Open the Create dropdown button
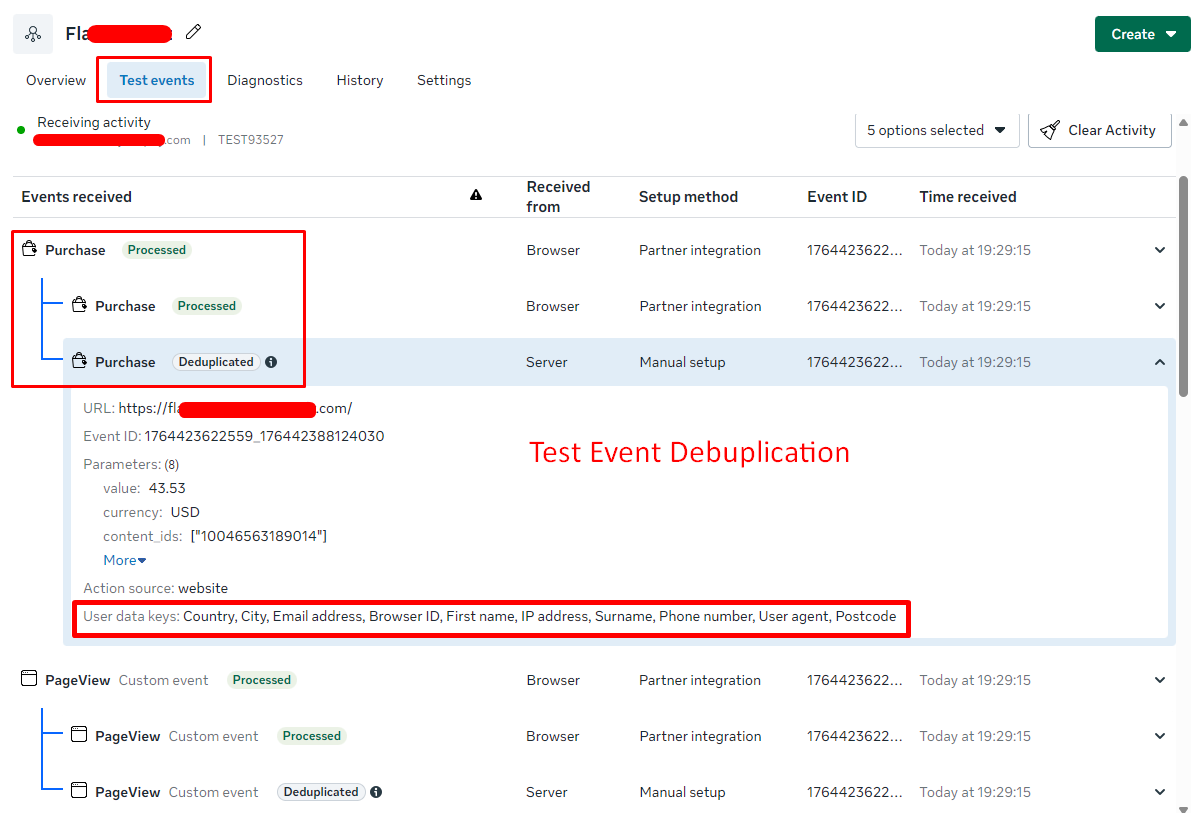The image size is (1198, 813). point(1142,34)
